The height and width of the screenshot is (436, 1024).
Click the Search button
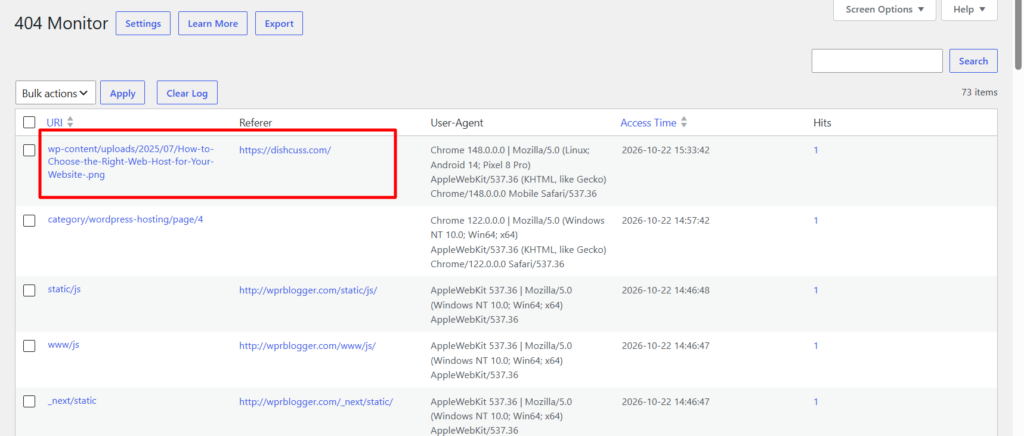click(973, 61)
